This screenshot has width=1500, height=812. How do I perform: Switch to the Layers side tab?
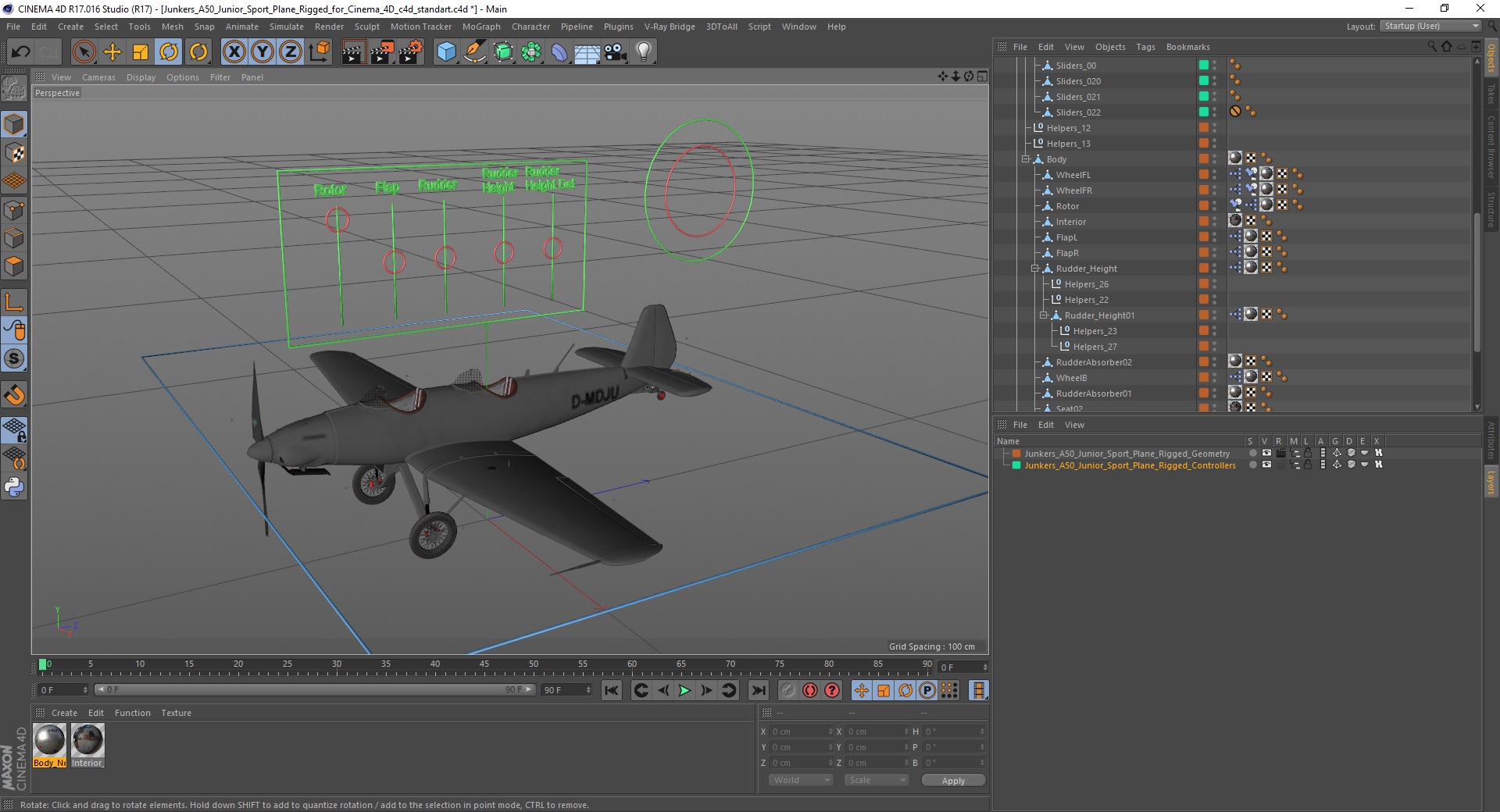(x=1491, y=482)
